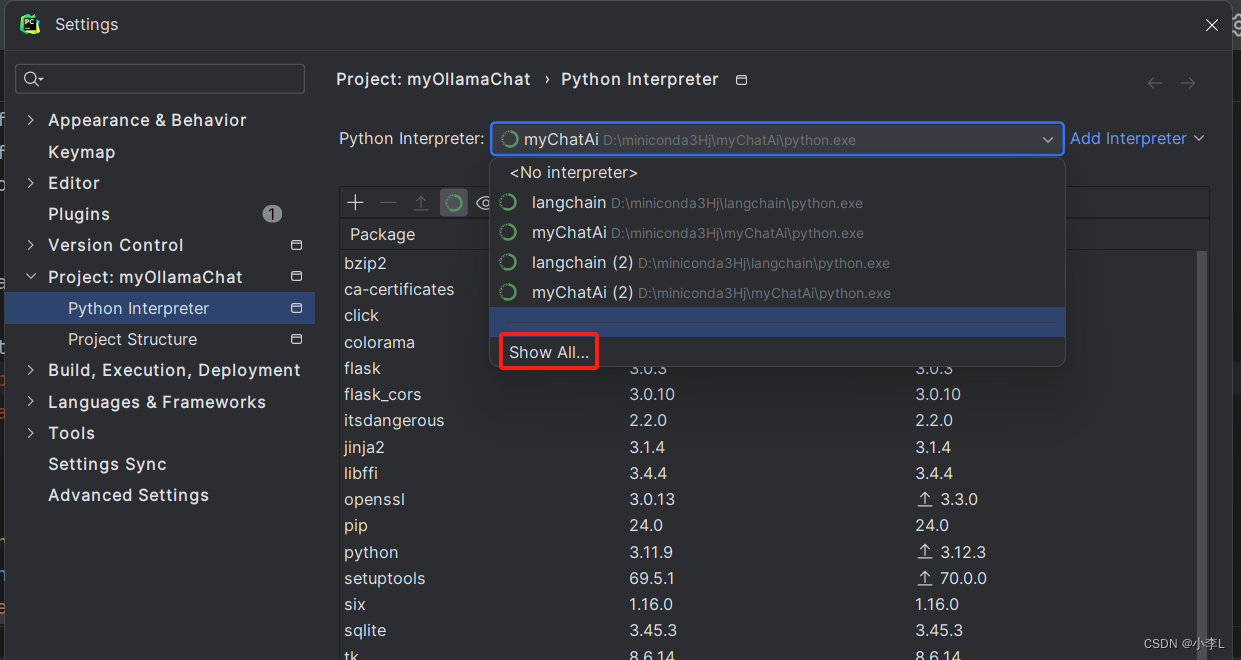1241x660 pixels.
Task: Click the forward navigation arrow
Action: click(1188, 83)
